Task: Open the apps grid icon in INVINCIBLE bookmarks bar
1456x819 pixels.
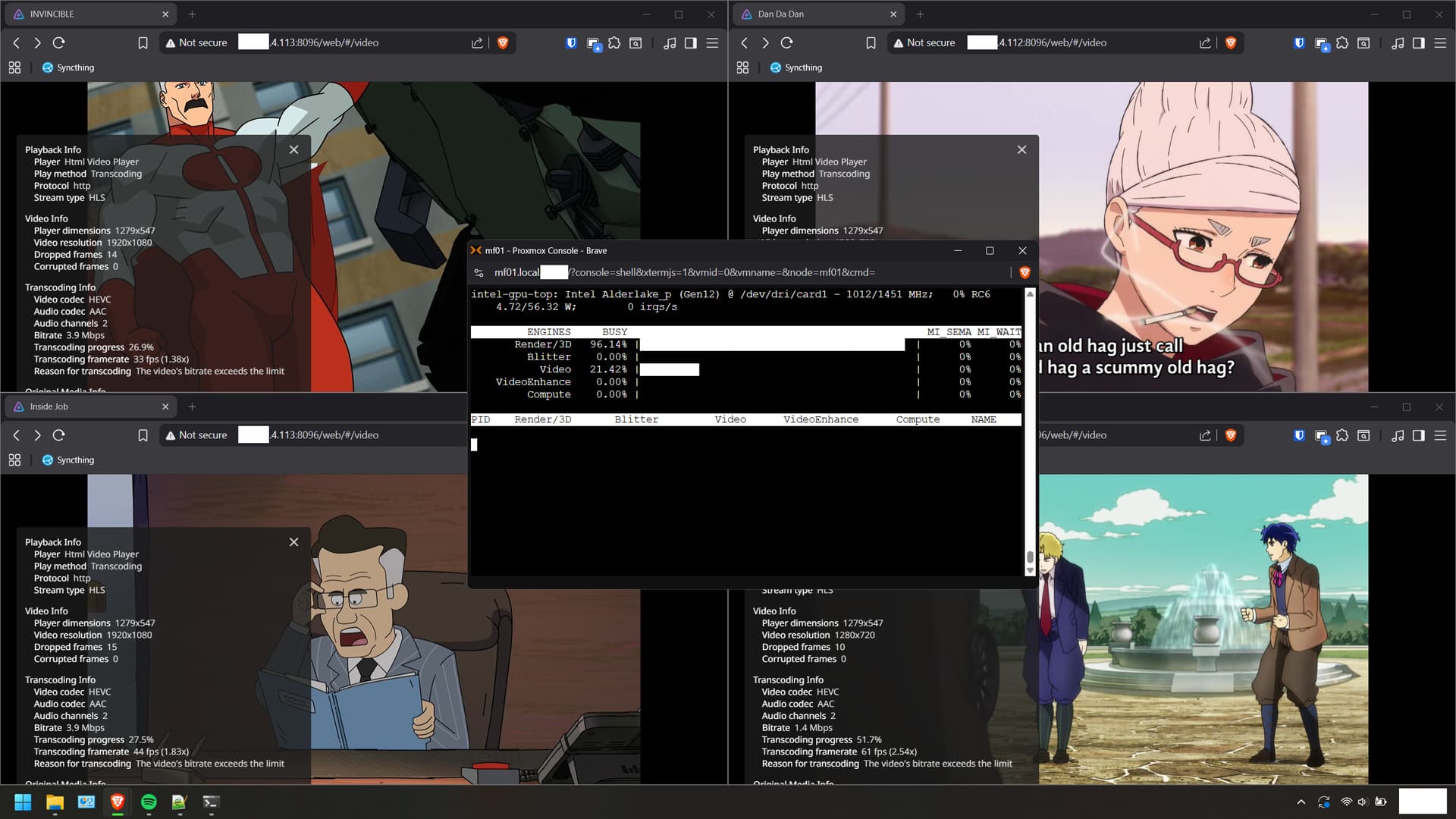Action: pyautogui.click(x=14, y=67)
